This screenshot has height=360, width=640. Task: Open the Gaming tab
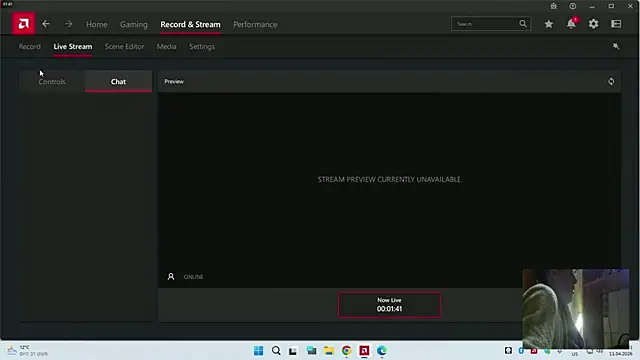click(x=133, y=24)
